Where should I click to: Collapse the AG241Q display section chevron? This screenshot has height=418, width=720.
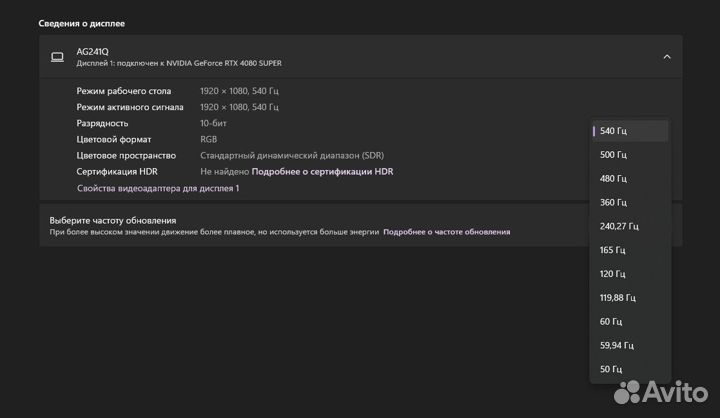[x=667, y=57]
